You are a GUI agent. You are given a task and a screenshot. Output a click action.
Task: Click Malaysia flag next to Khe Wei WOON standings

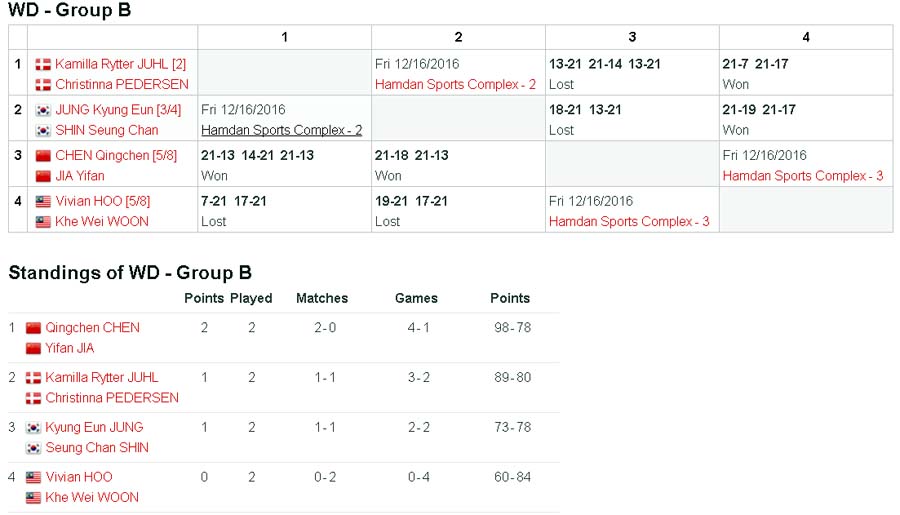tap(33, 498)
